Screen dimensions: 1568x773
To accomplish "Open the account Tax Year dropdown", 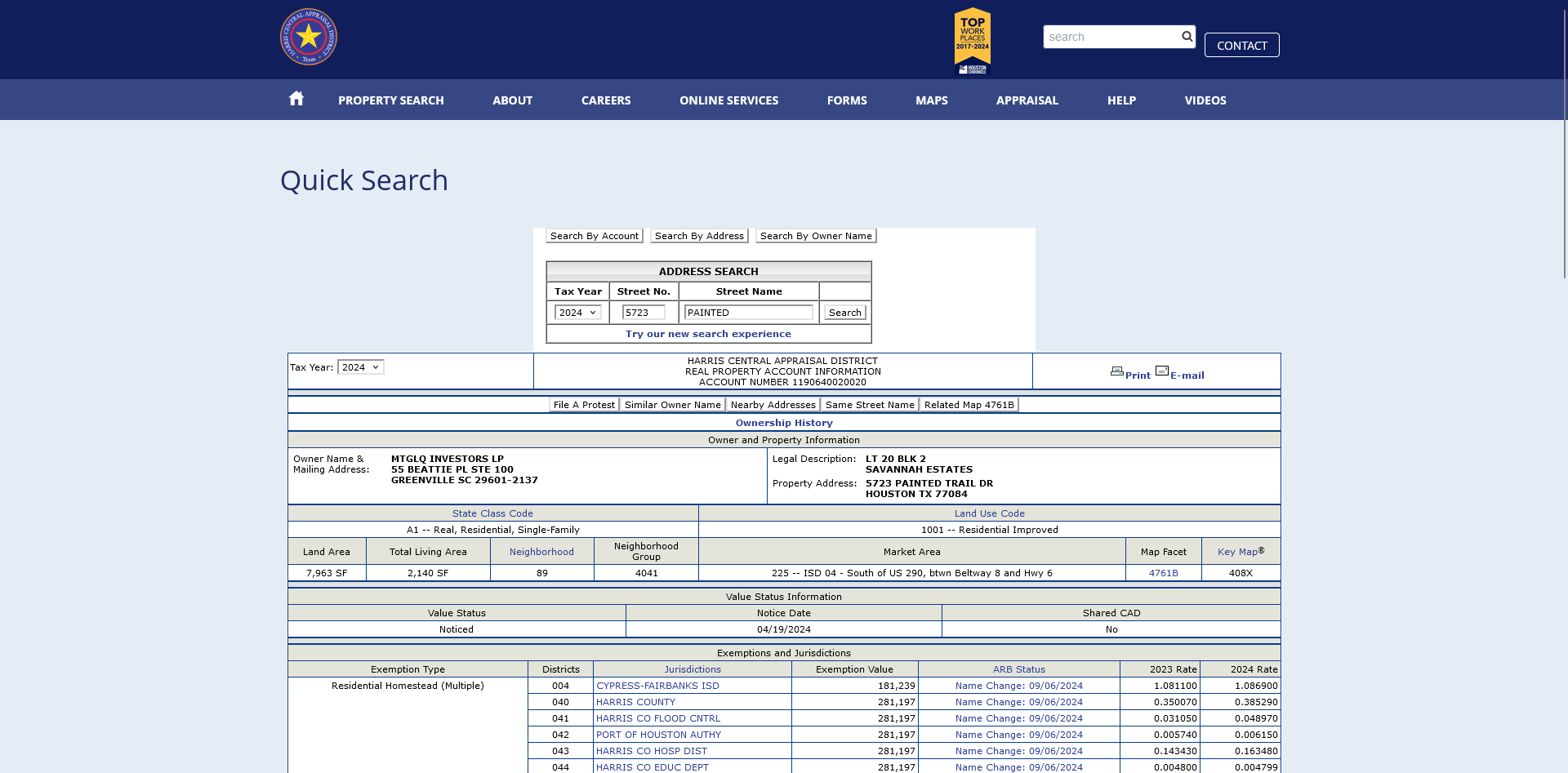I will [360, 367].
